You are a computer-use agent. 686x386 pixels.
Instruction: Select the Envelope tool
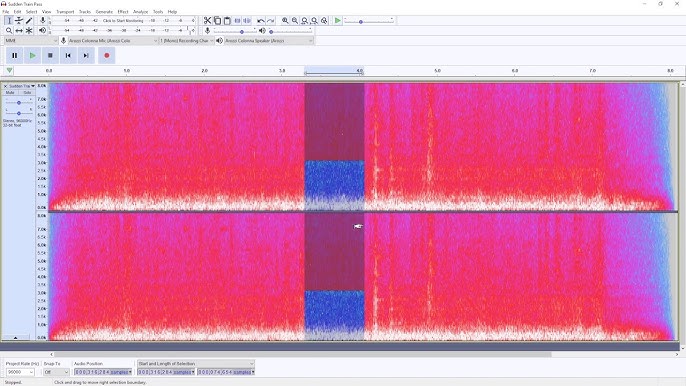19,21
